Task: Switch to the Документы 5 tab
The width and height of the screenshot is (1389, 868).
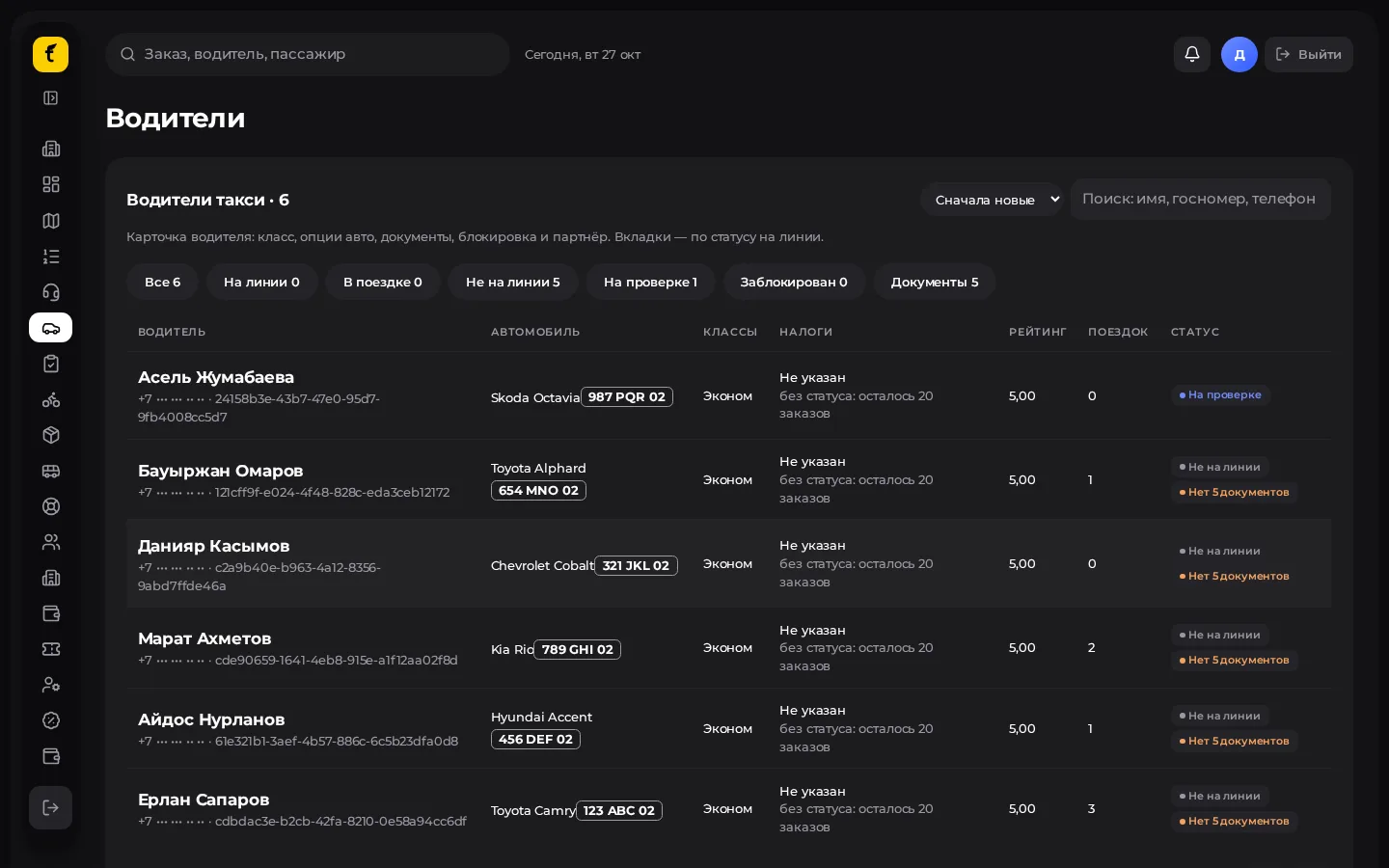Action: pyautogui.click(x=935, y=282)
